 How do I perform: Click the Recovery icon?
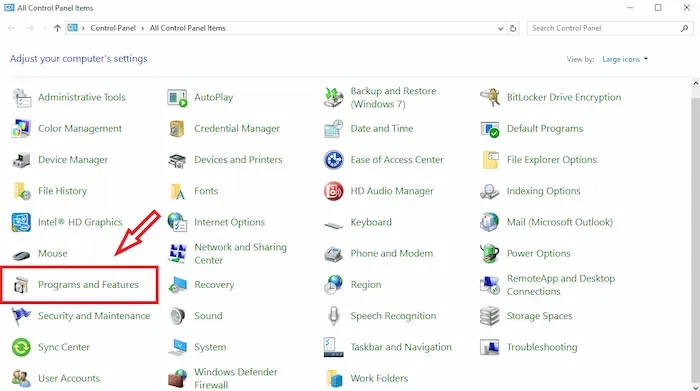177,285
